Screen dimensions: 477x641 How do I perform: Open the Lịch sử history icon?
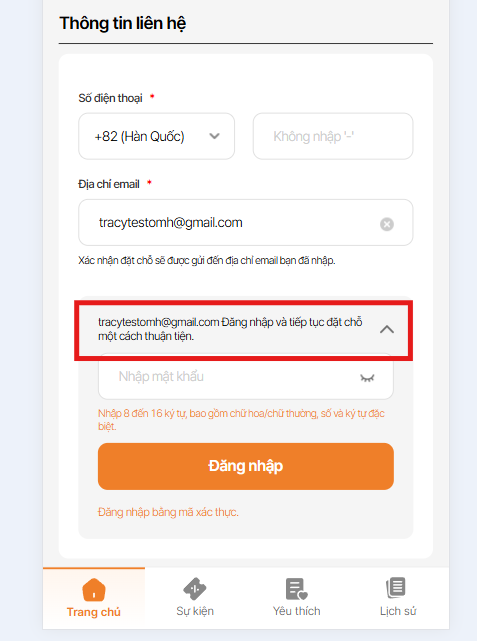(396, 588)
